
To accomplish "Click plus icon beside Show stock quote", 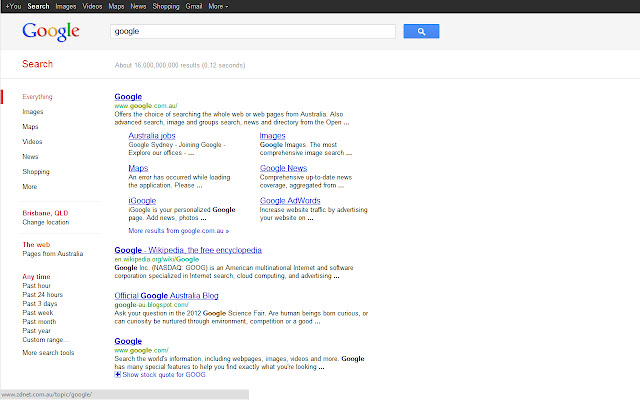I will 118,375.
